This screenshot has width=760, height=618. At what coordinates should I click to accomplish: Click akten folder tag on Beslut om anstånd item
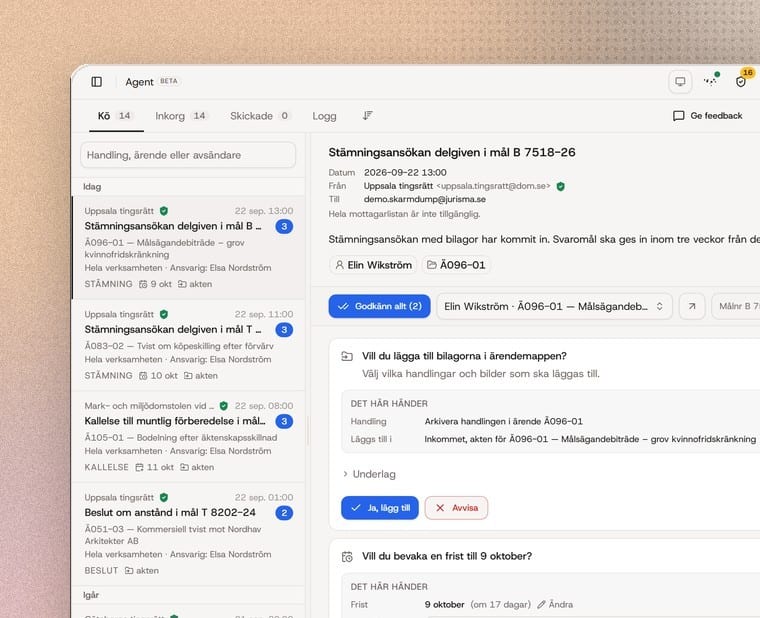pyautogui.click(x=142, y=570)
